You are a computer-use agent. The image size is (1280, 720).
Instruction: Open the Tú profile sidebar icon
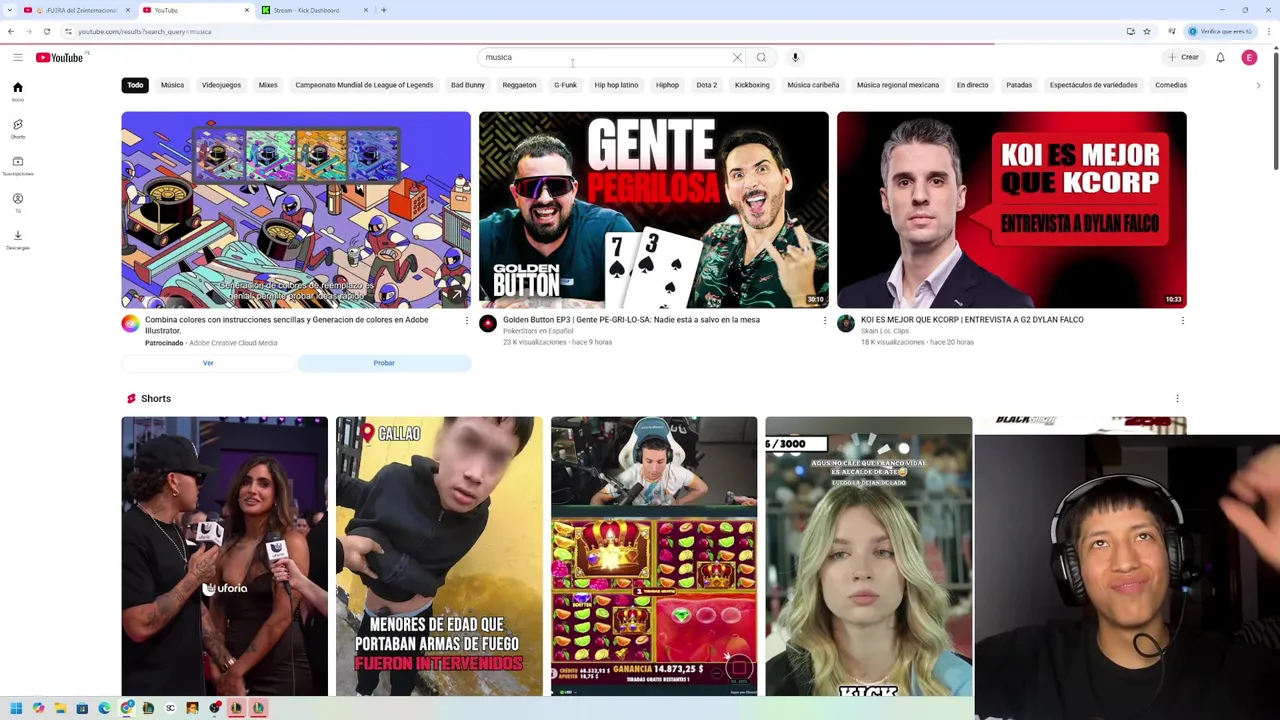point(17,202)
